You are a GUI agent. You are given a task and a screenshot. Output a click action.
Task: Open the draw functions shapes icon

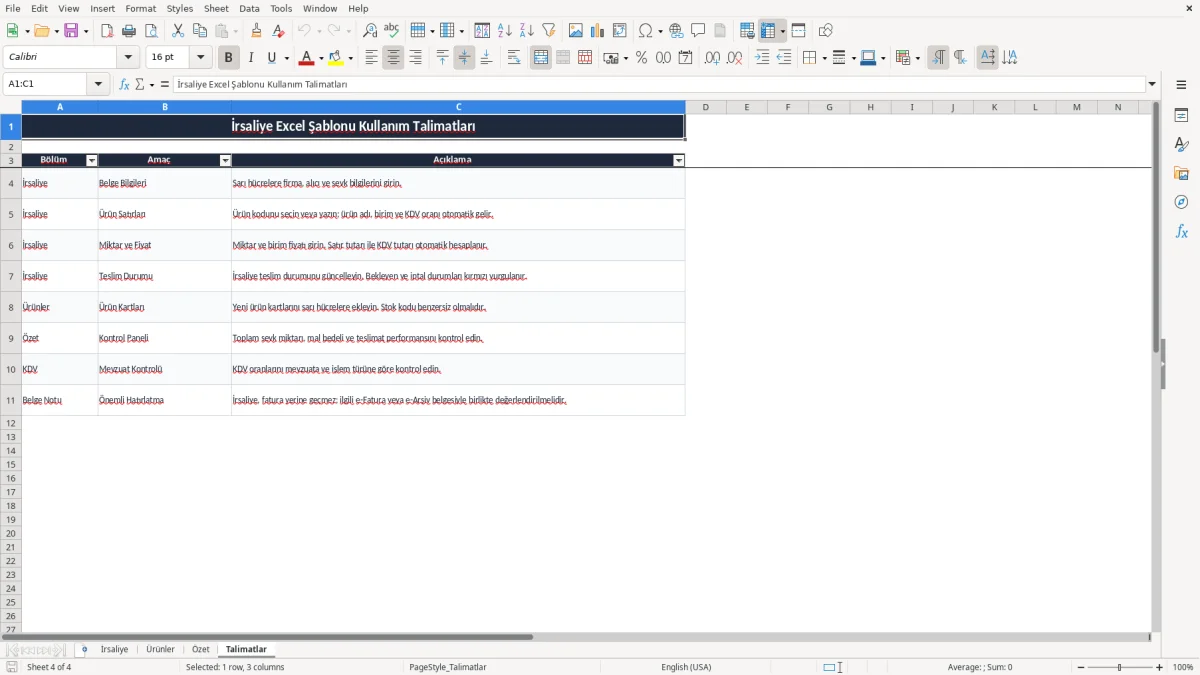(826, 31)
